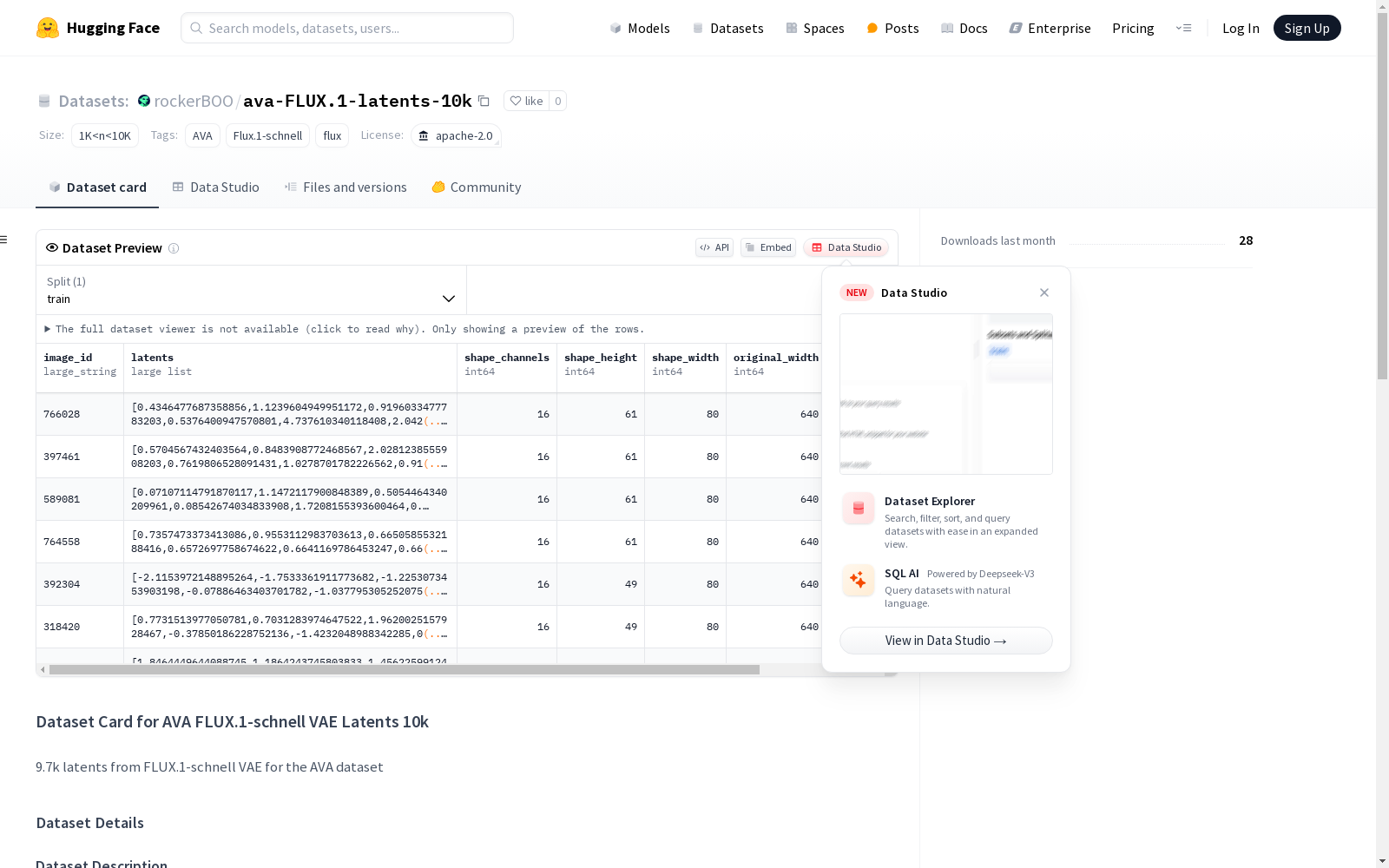This screenshot has width=1389, height=868.
Task: Click the SQL AI title in popup
Action: [902, 574]
